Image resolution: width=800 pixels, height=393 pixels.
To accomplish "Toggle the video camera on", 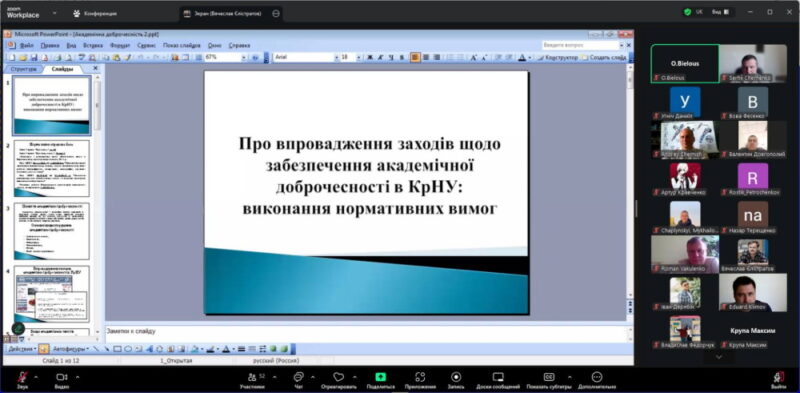I will pyautogui.click(x=61, y=377).
